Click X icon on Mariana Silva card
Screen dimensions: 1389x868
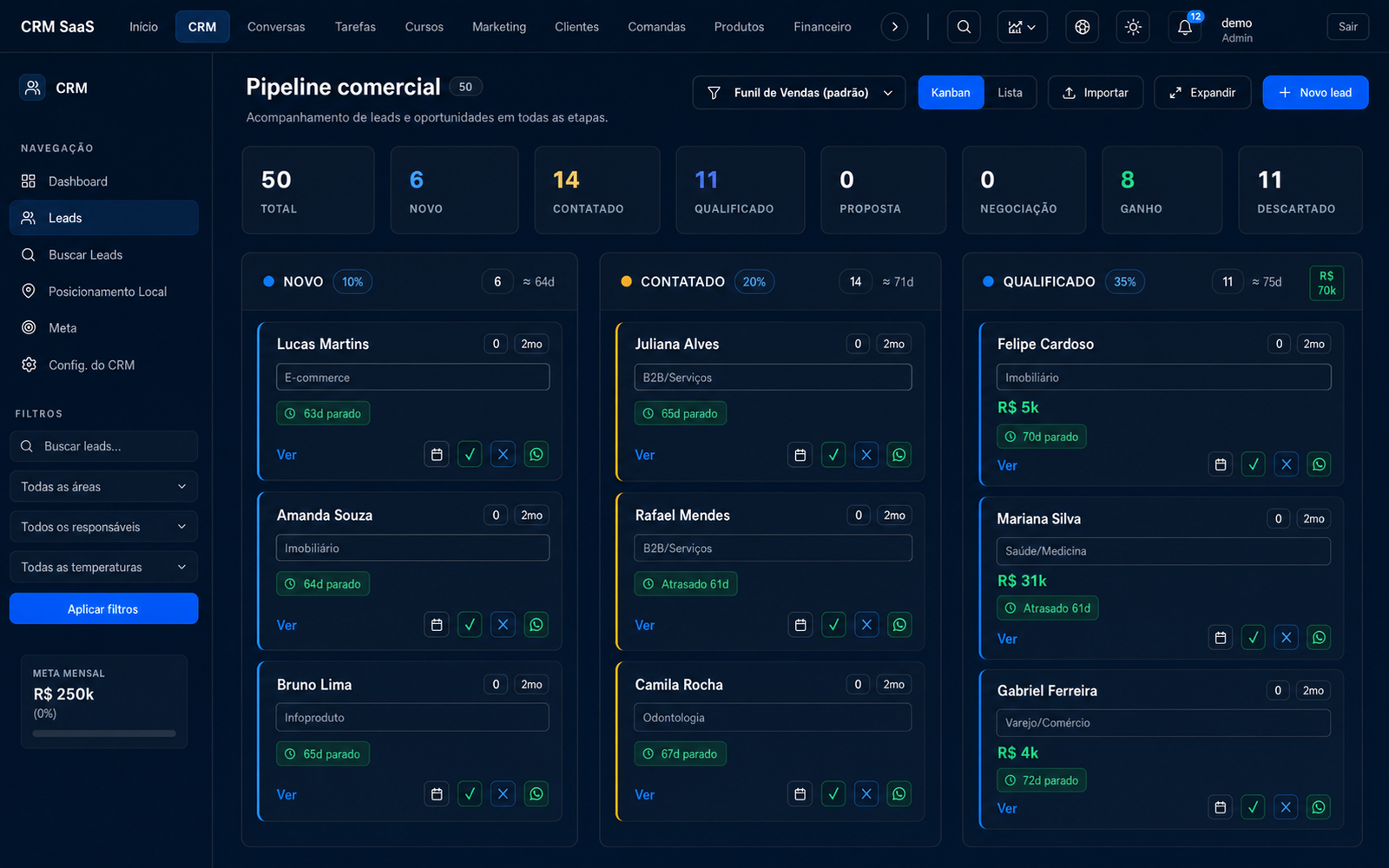point(1287,637)
